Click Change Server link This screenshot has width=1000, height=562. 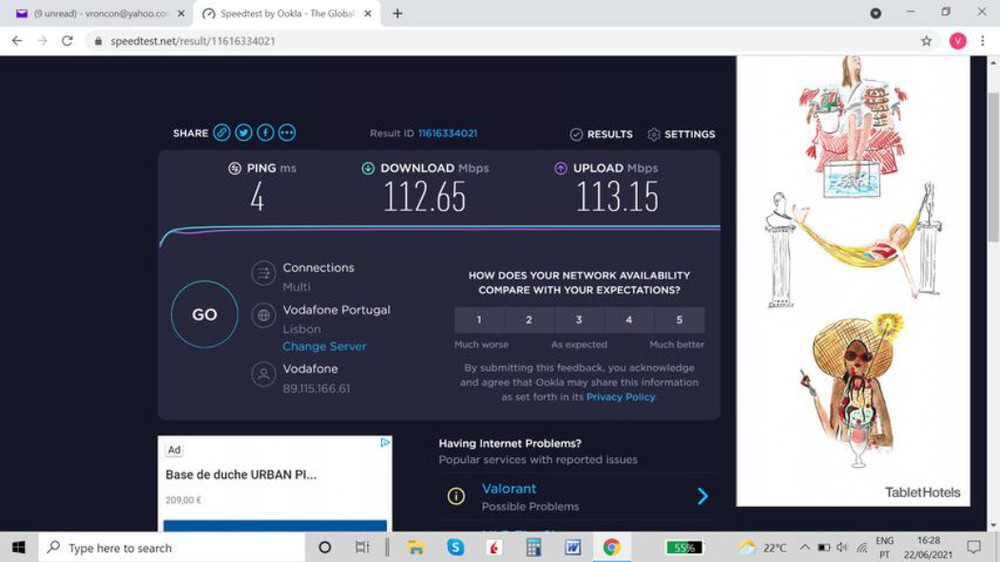click(x=325, y=346)
